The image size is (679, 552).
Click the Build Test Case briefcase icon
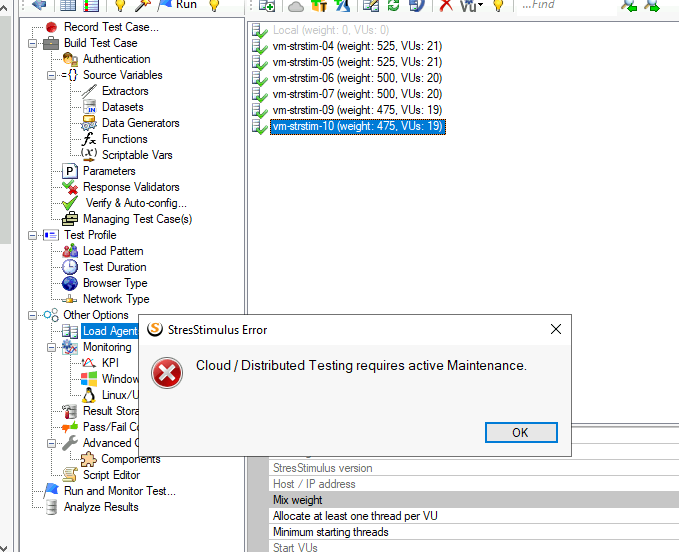51,43
